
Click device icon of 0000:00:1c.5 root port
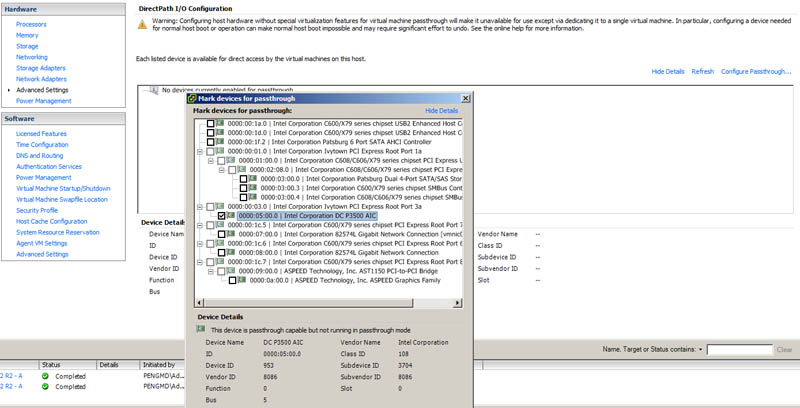220,225
